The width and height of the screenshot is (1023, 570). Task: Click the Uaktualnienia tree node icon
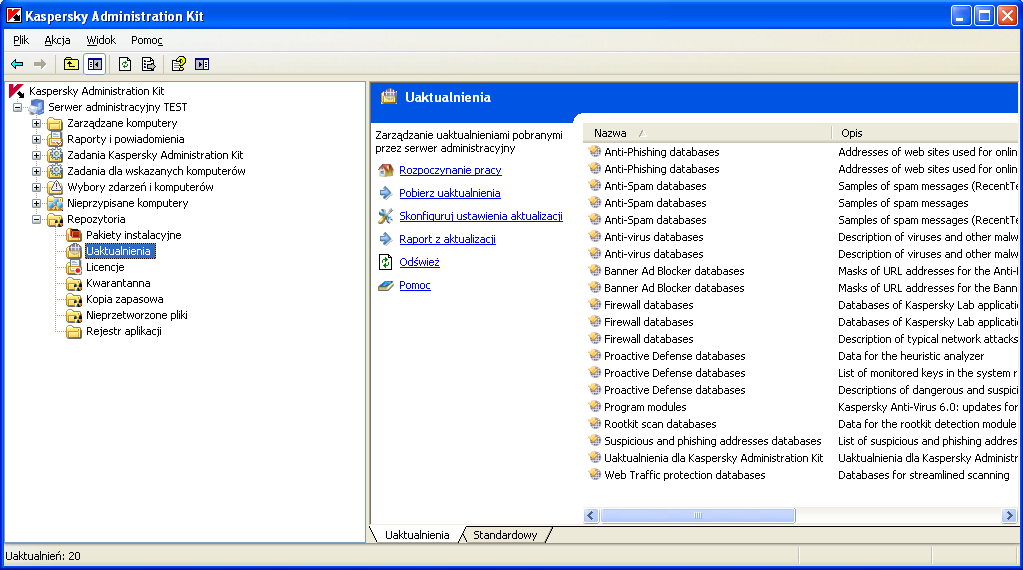tap(74, 251)
